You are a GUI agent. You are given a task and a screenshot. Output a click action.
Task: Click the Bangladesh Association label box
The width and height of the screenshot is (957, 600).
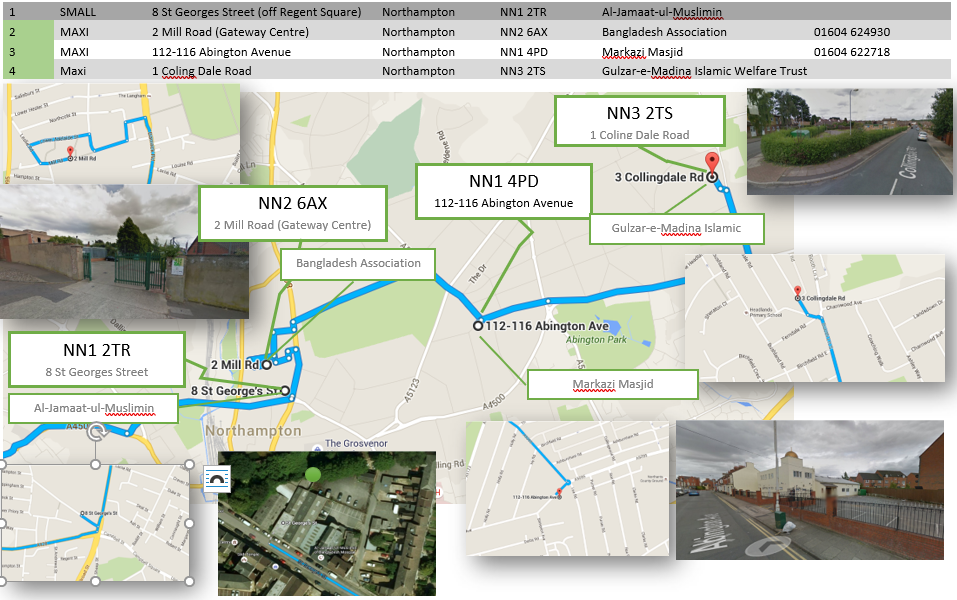tap(358, 264)
